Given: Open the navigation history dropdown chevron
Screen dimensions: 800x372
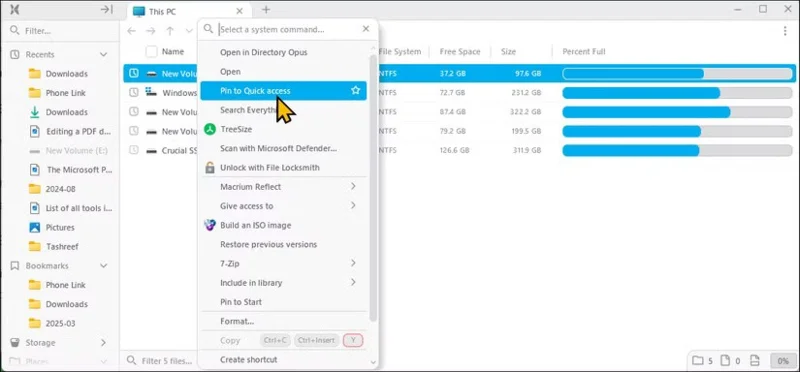Looking at the screenshot, I should pyautogui.click(x=189, y=31).
